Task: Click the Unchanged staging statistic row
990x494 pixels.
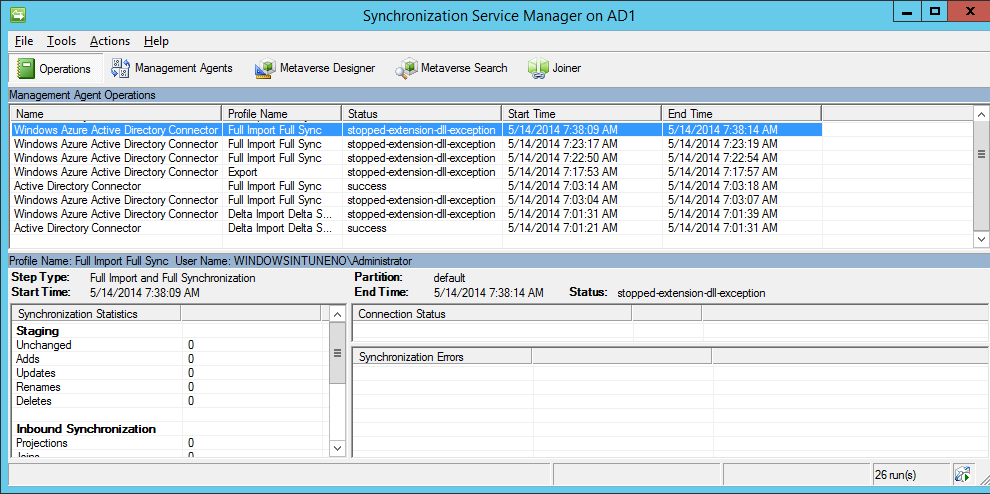Action: (x=170, y=345)
